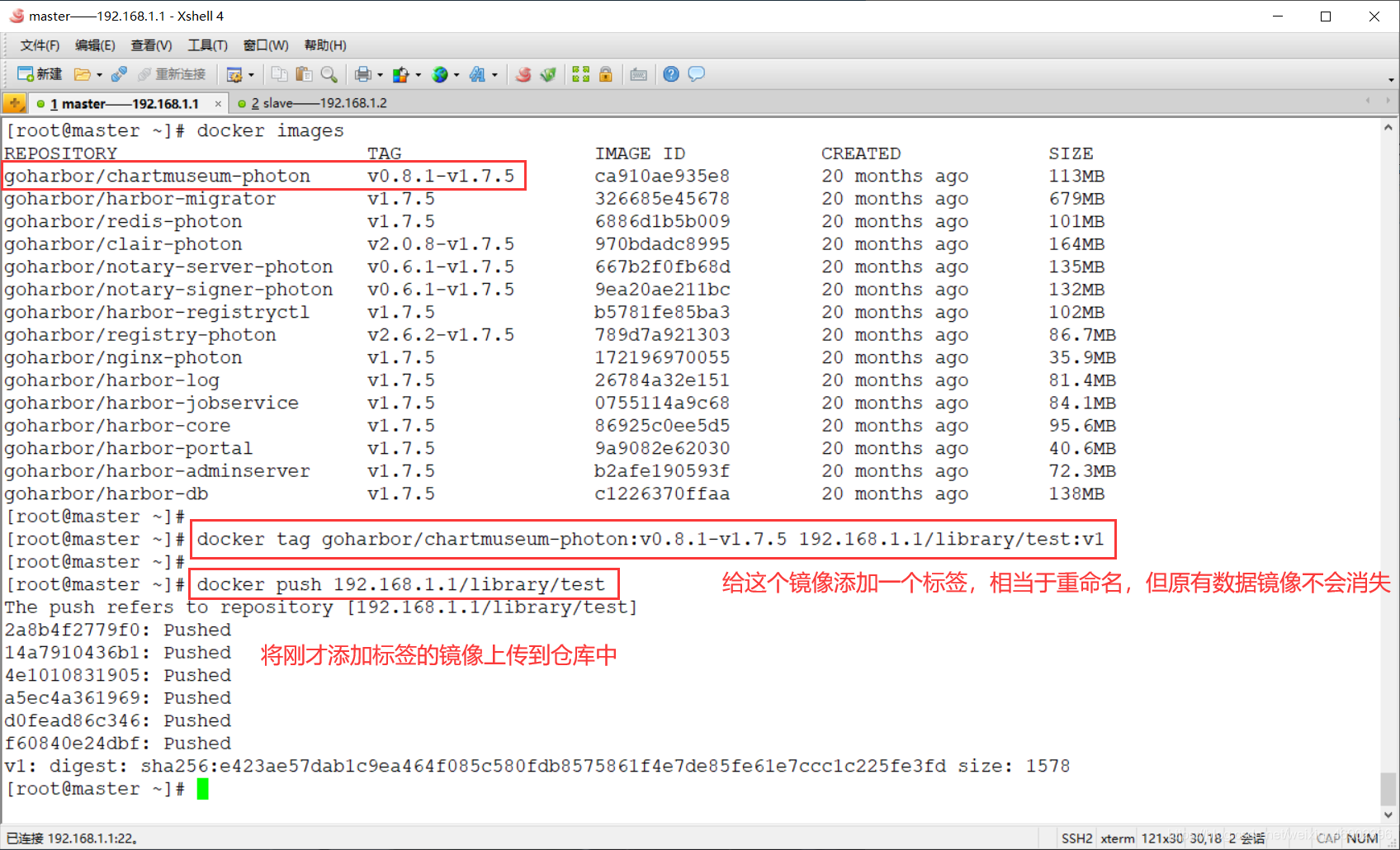Click the Copy icon in toolbar
Screen dimensions: 1400x850
280,74
